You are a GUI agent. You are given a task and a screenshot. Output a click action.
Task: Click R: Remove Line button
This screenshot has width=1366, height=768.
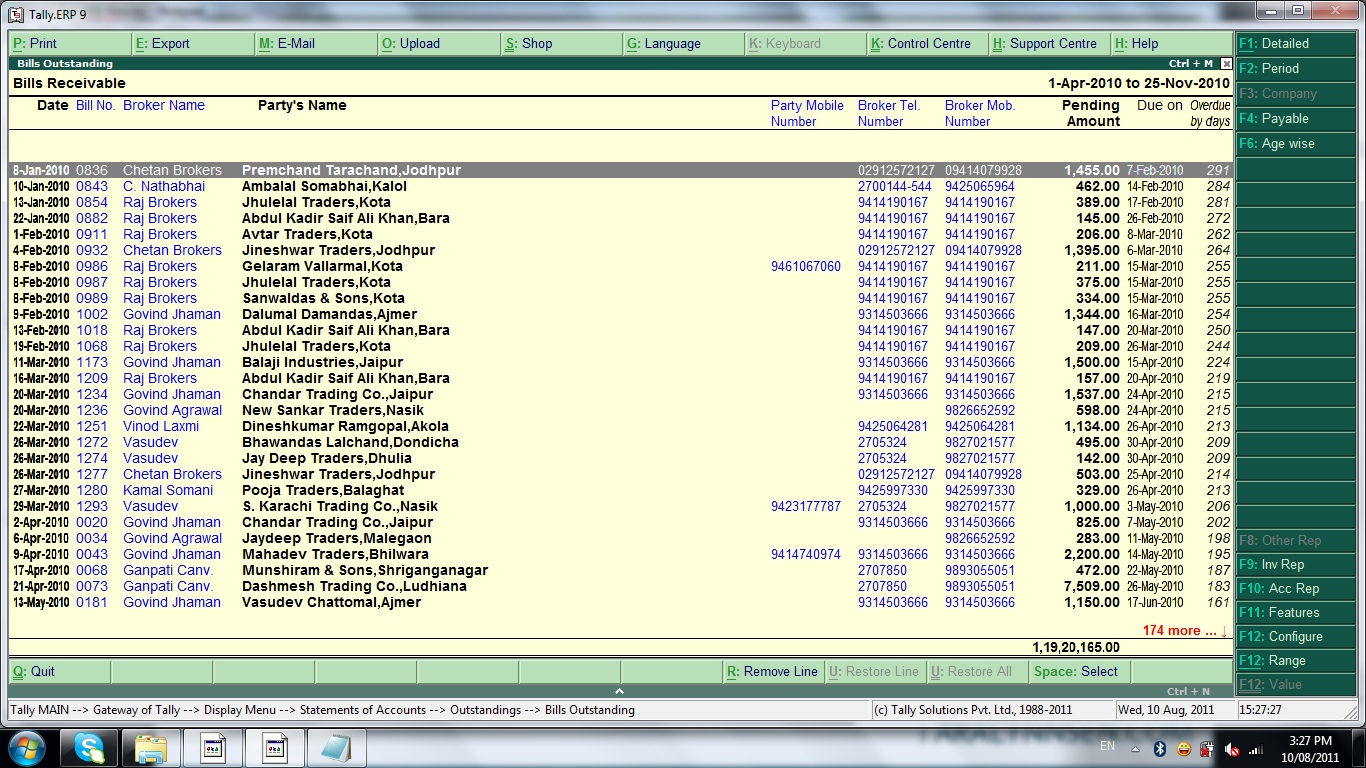coord(773,672)
